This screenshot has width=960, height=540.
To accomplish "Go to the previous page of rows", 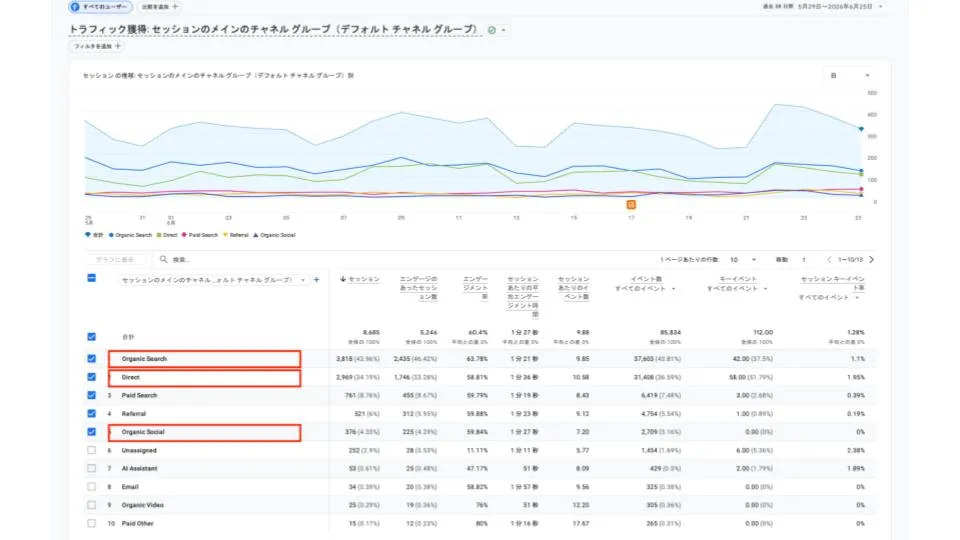I will (x=829, y=260).
